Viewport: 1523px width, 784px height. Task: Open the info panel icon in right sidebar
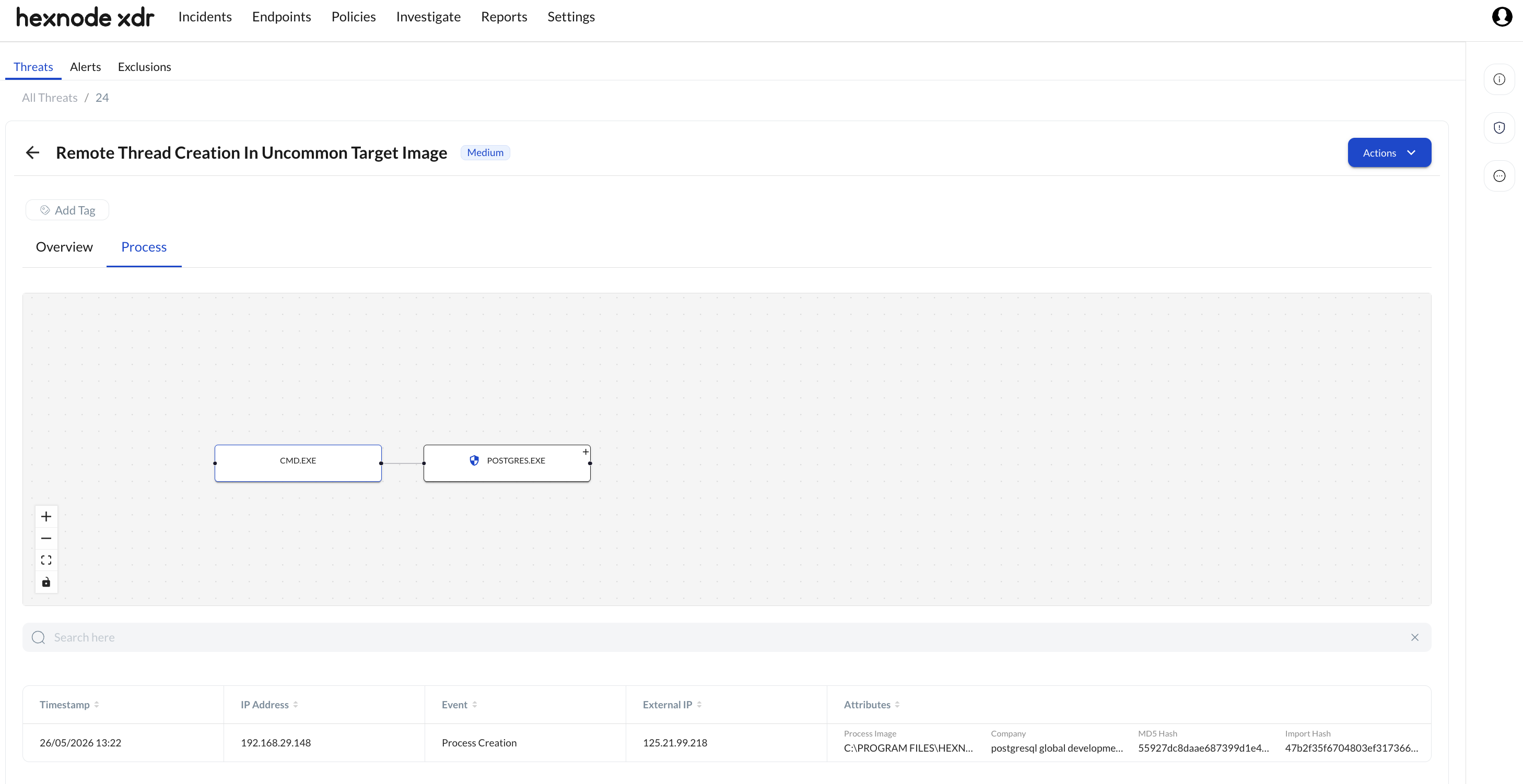(x=1499, y=79)
